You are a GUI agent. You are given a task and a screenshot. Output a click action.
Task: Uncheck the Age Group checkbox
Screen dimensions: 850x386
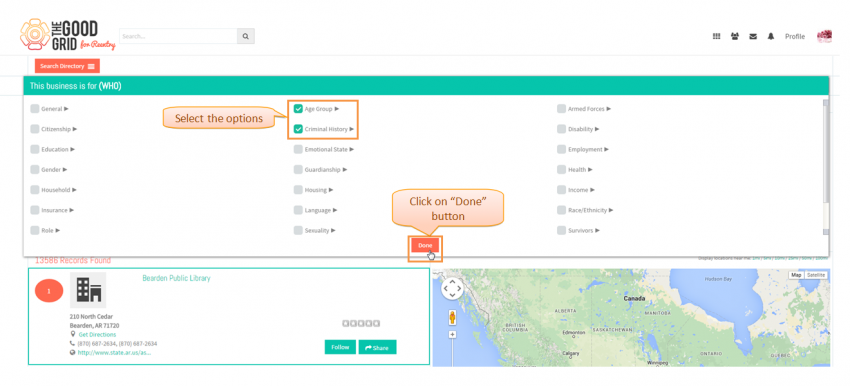[298, 109]
